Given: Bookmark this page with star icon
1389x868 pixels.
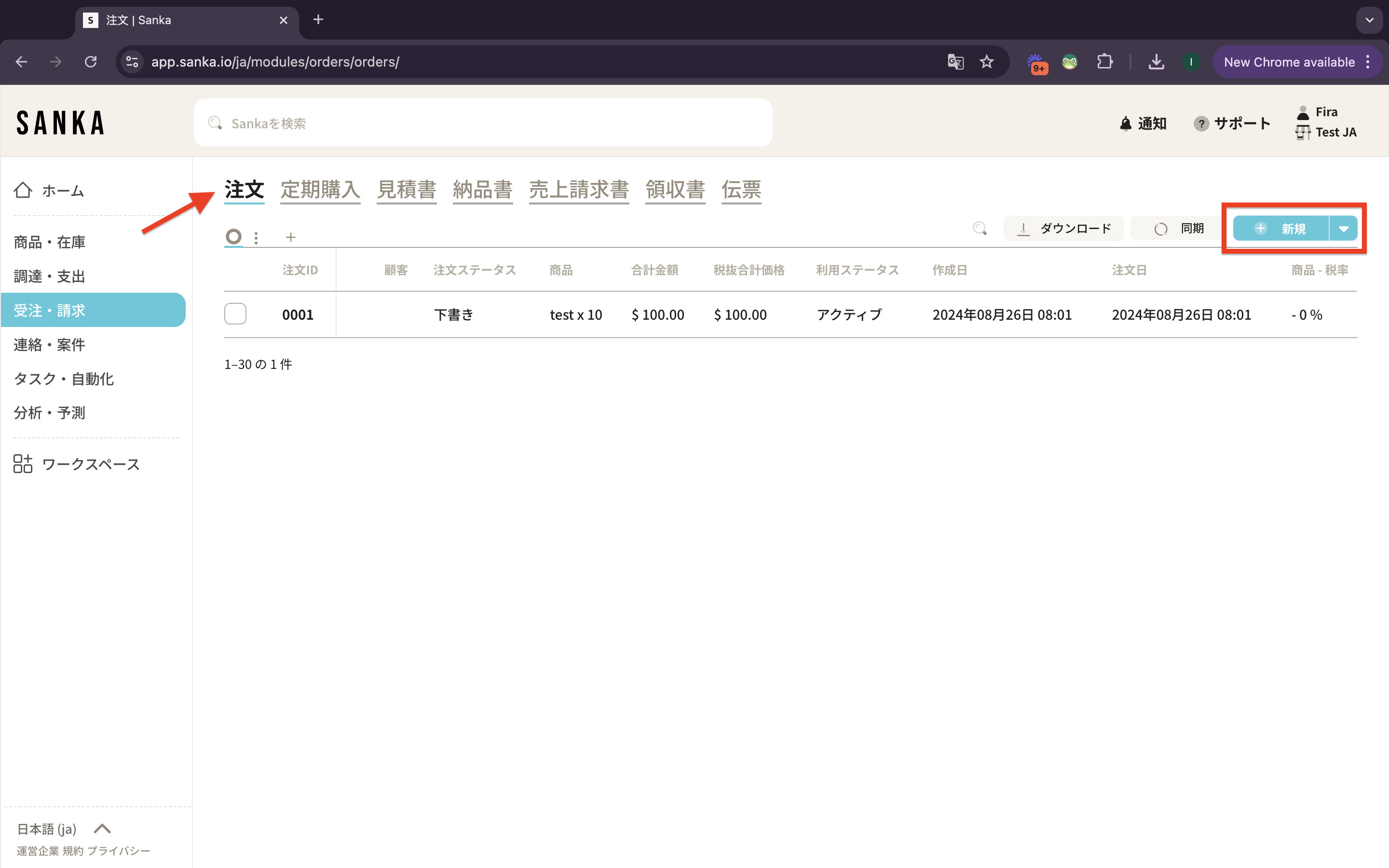Looking at the screenshot, I should 987,62.
